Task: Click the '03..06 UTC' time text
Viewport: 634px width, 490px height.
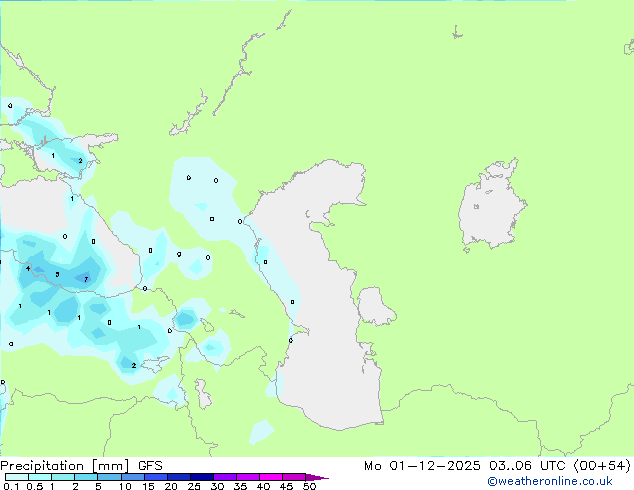Action: (527, 466)
